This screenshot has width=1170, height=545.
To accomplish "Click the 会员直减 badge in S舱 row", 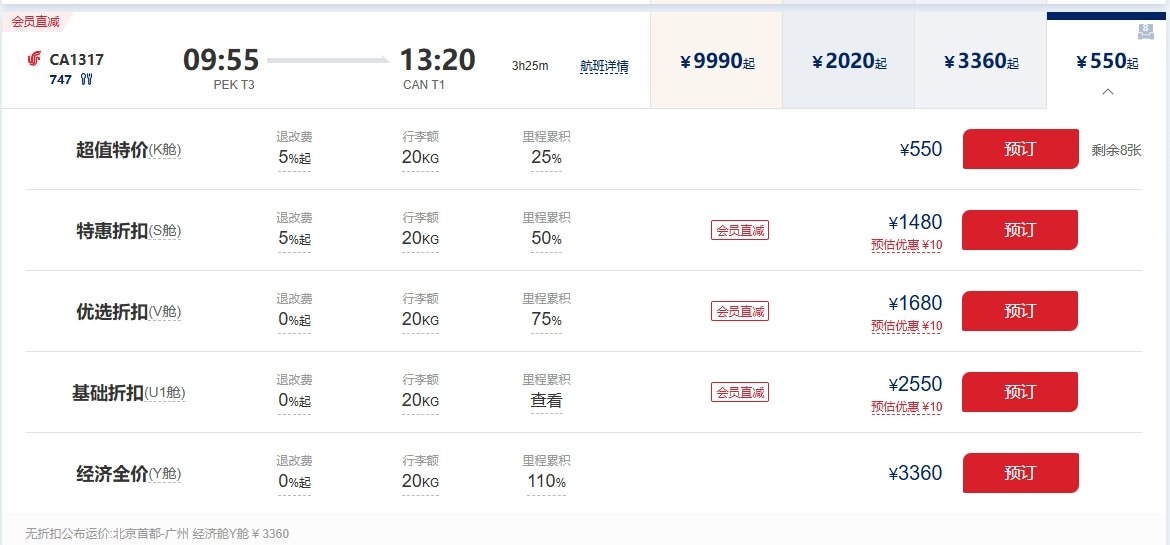I will click(739, 230).
